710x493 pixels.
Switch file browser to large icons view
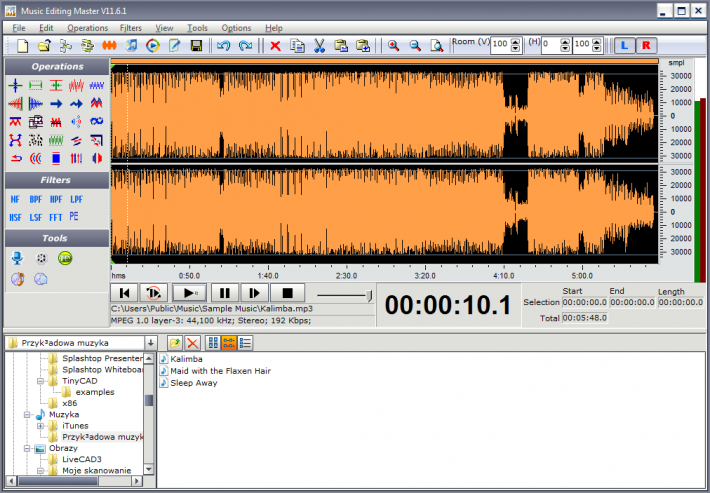pos(213,343)
